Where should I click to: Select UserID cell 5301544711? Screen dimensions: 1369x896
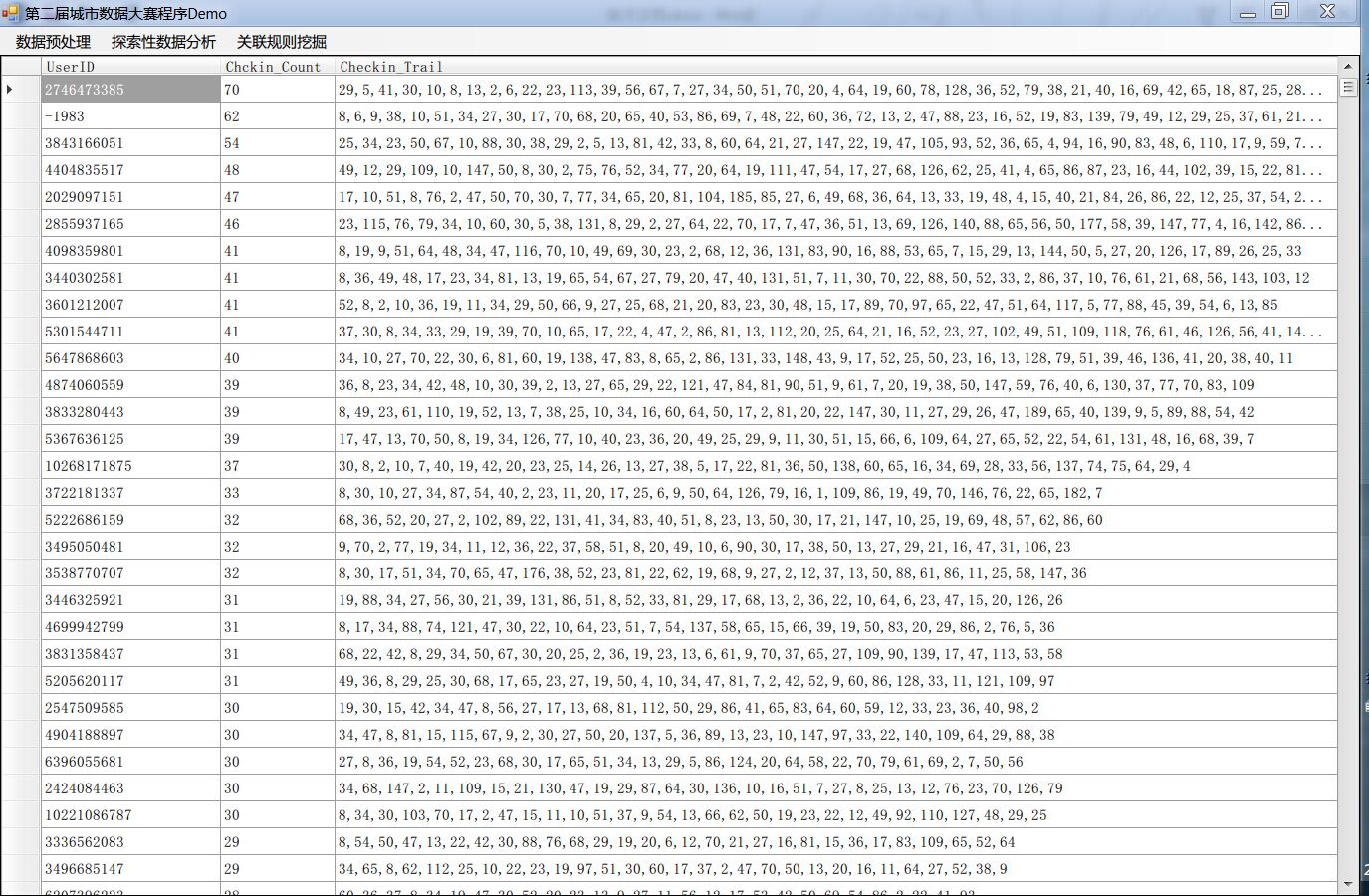point(130,332)
